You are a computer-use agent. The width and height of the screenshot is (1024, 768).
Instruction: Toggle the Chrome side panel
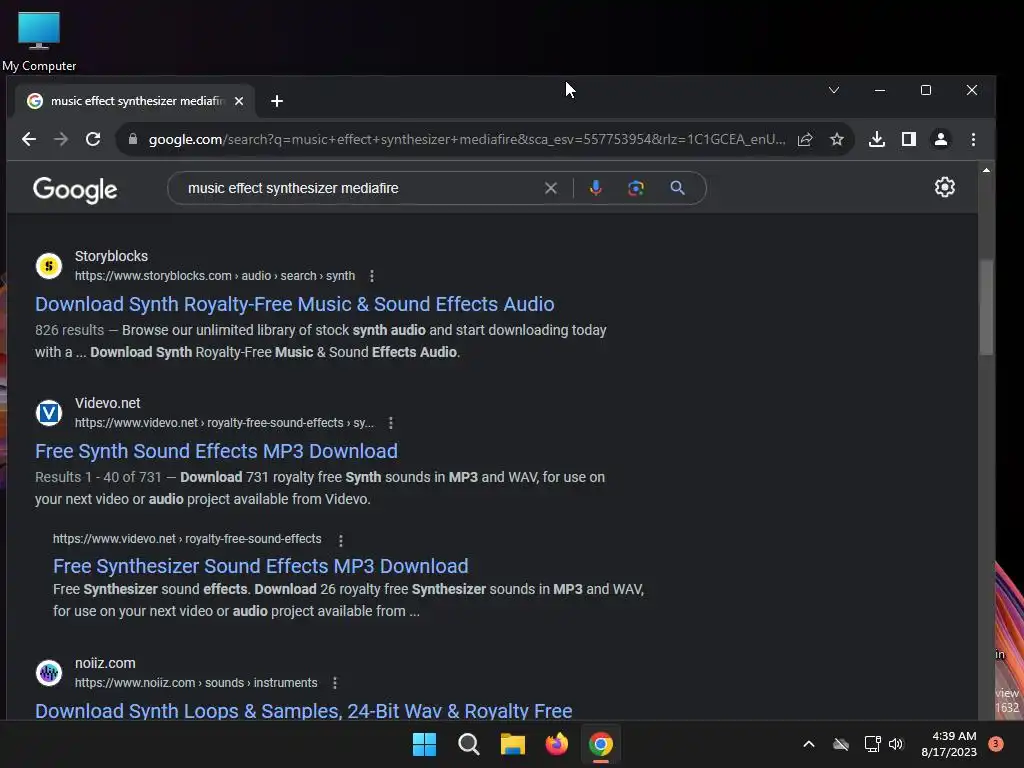(909, 139)
